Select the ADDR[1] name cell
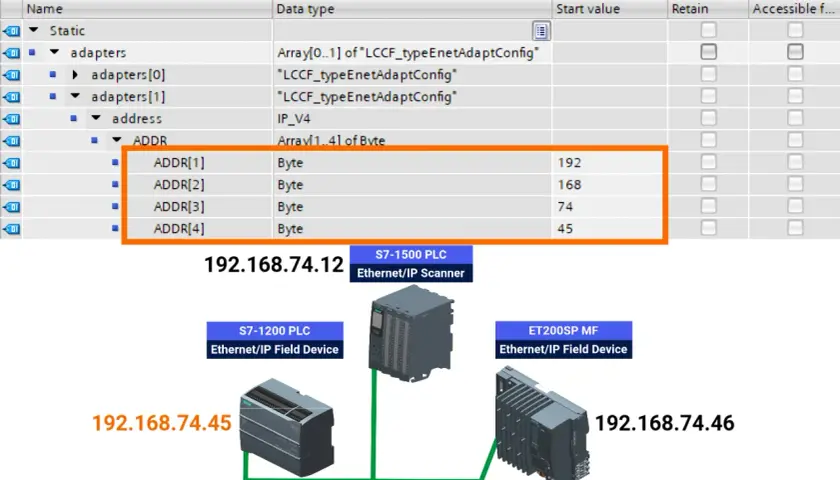The image size is (840, 480). pyautogui.click(x=179, y=162)
